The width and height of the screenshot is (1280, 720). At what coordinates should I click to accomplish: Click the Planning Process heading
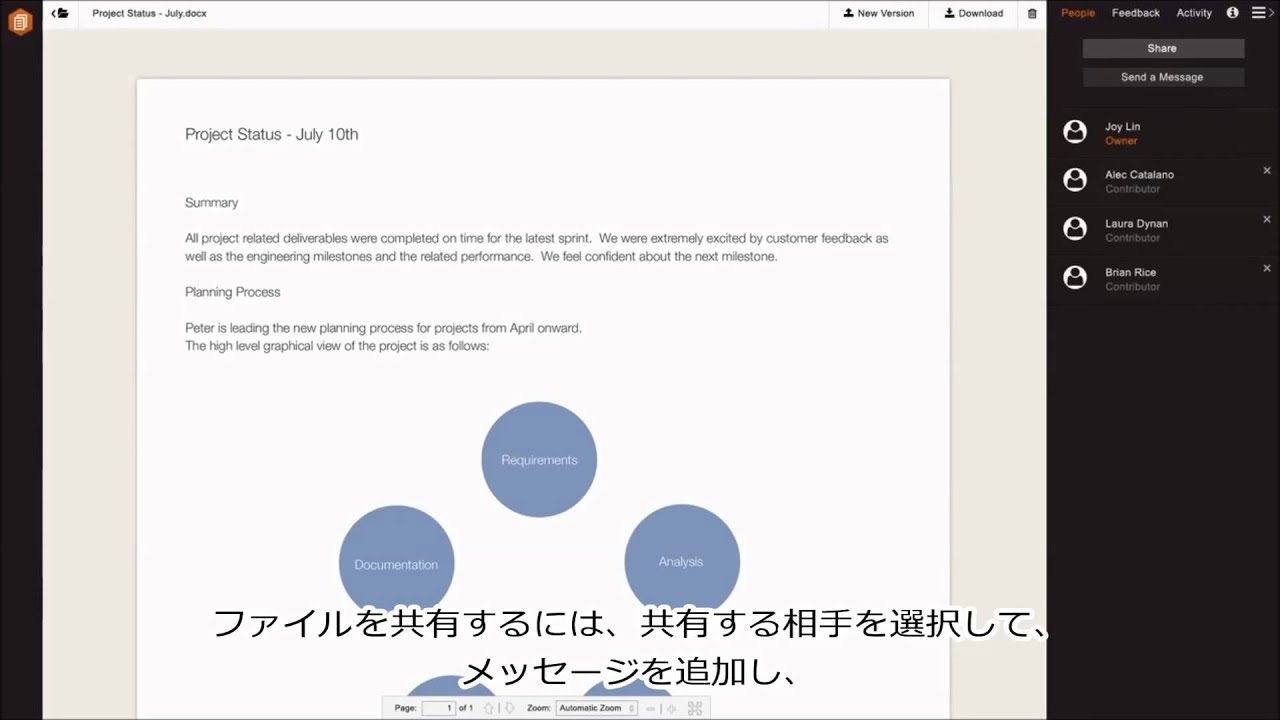(x=232, y=292)
